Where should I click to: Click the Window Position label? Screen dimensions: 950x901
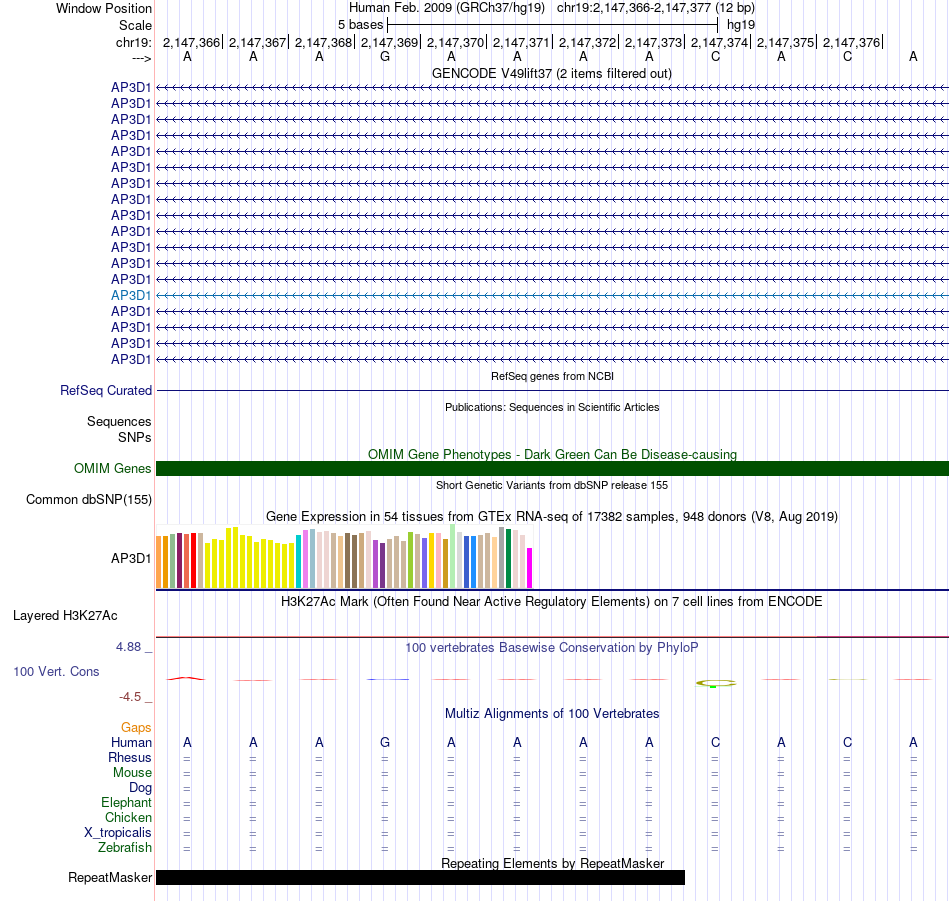click(104, 8)
